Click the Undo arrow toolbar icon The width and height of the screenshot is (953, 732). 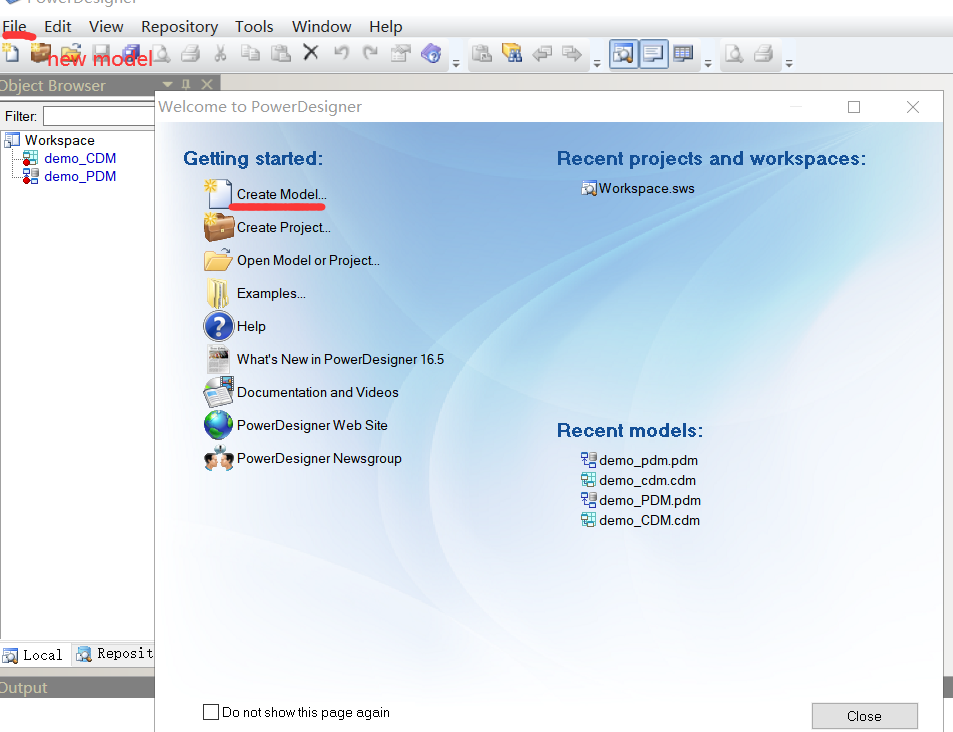(341, 54)
